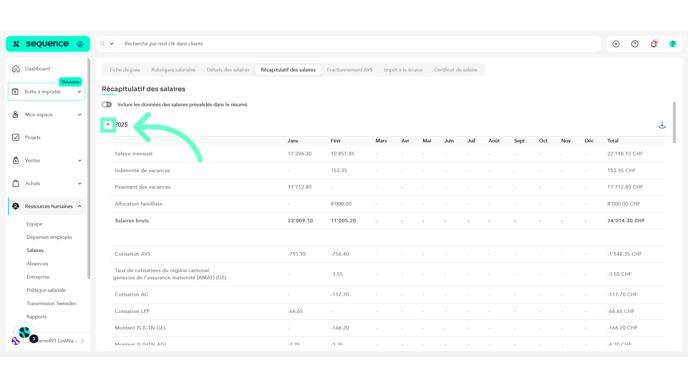688x387 pixels.
Task: Collapse the Ressources humaines chevron
Action: click(79, 206)
